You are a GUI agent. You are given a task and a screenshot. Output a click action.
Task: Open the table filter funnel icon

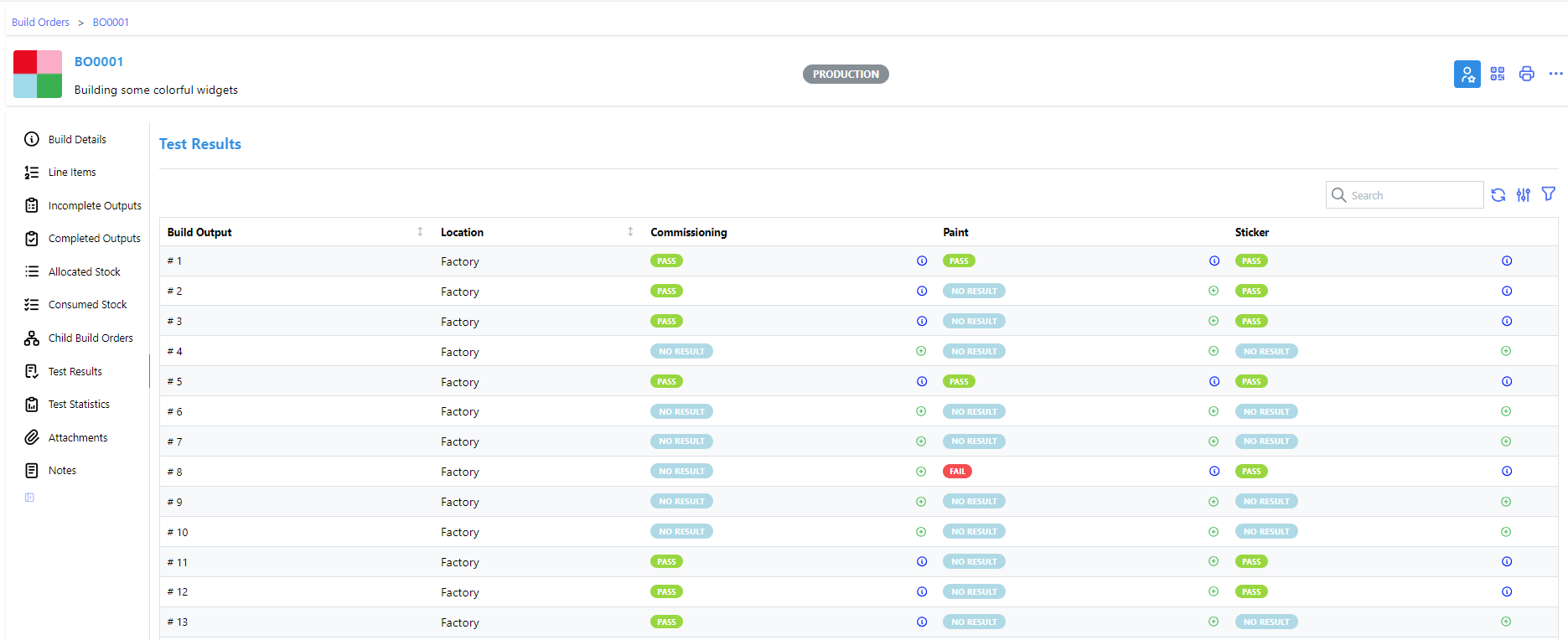click(1549, 194)
